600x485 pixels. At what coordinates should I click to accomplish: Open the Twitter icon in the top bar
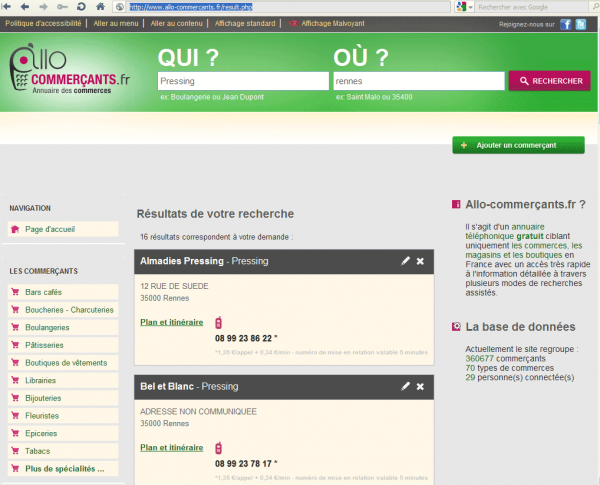click(581, 23)
